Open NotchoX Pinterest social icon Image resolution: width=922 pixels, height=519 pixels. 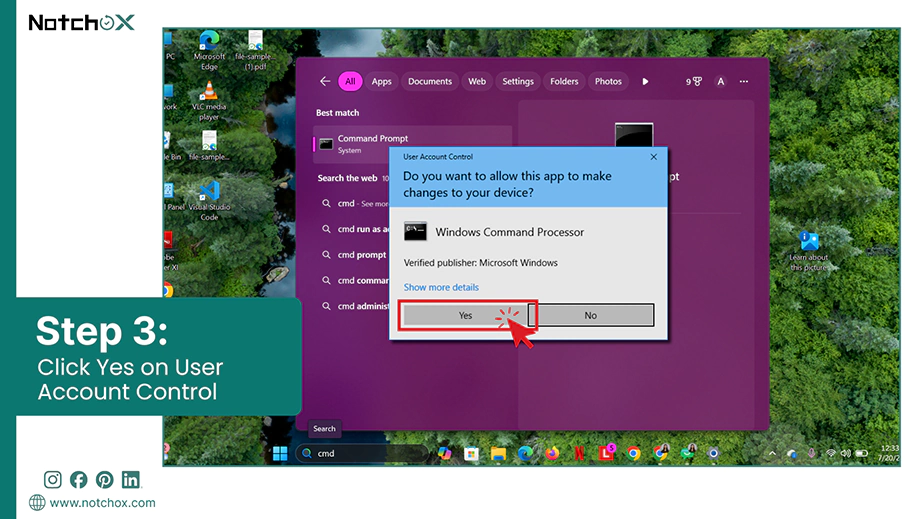(x=105, y=480)
